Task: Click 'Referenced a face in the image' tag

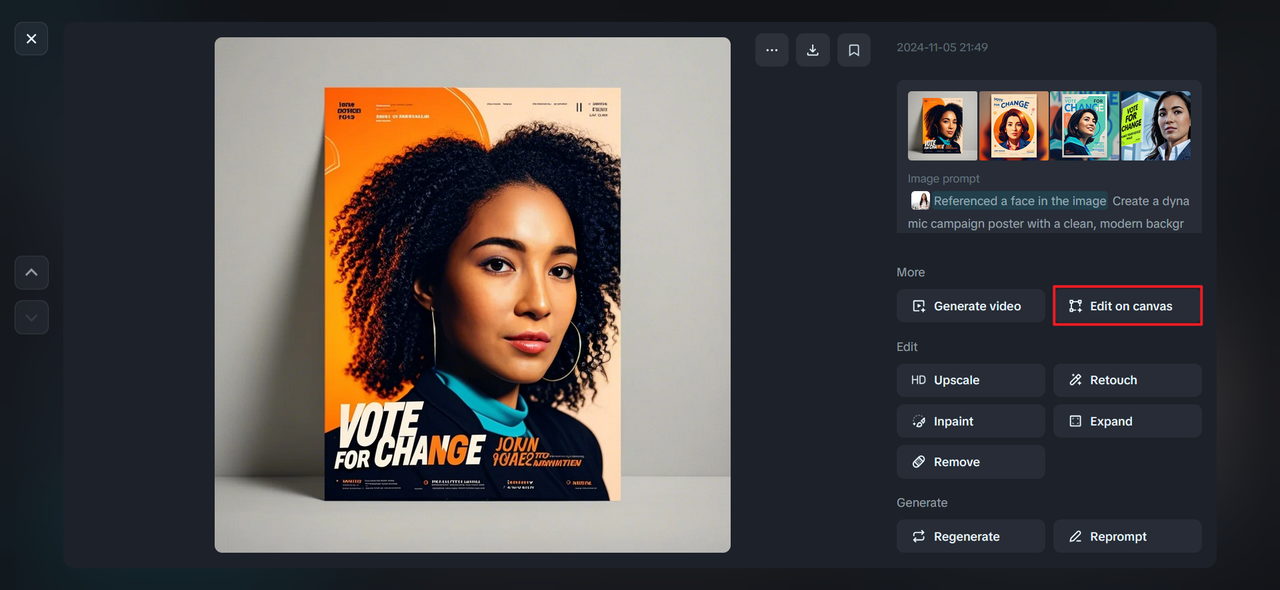Action: pyautogui.click(x=1020, y=201)
